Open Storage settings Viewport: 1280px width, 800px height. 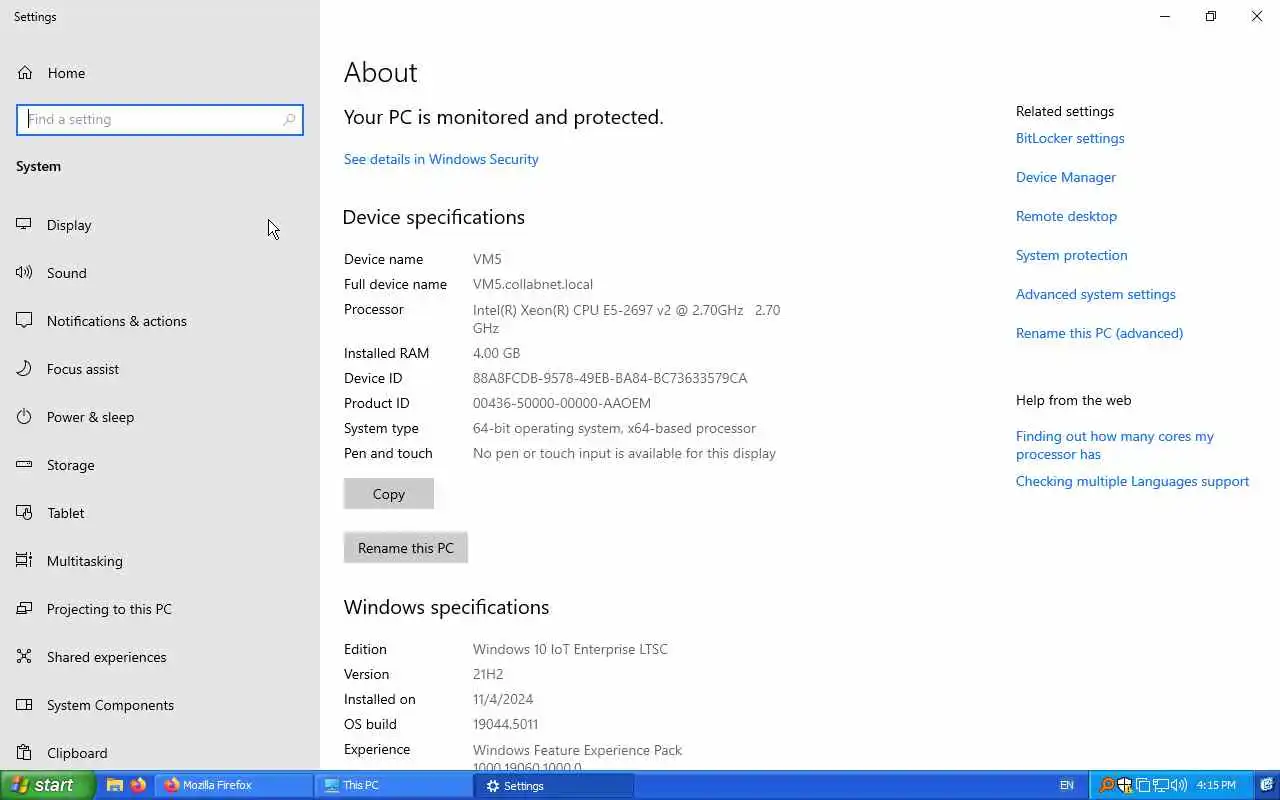[159, 465]
